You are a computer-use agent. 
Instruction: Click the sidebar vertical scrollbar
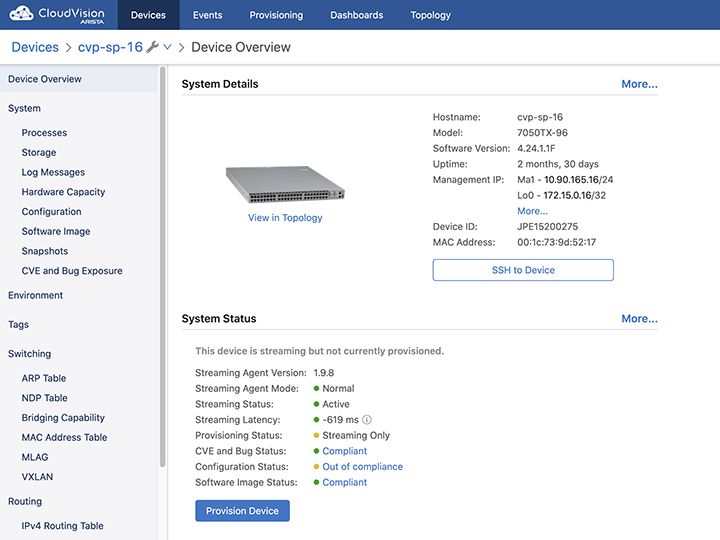(163, 266)
